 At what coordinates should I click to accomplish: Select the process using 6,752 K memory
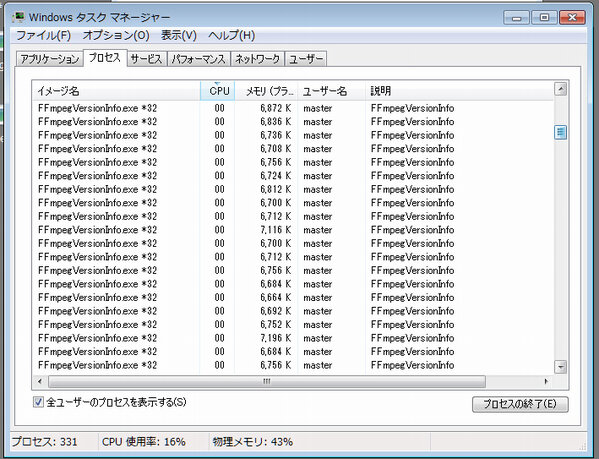tap(293, 325)
